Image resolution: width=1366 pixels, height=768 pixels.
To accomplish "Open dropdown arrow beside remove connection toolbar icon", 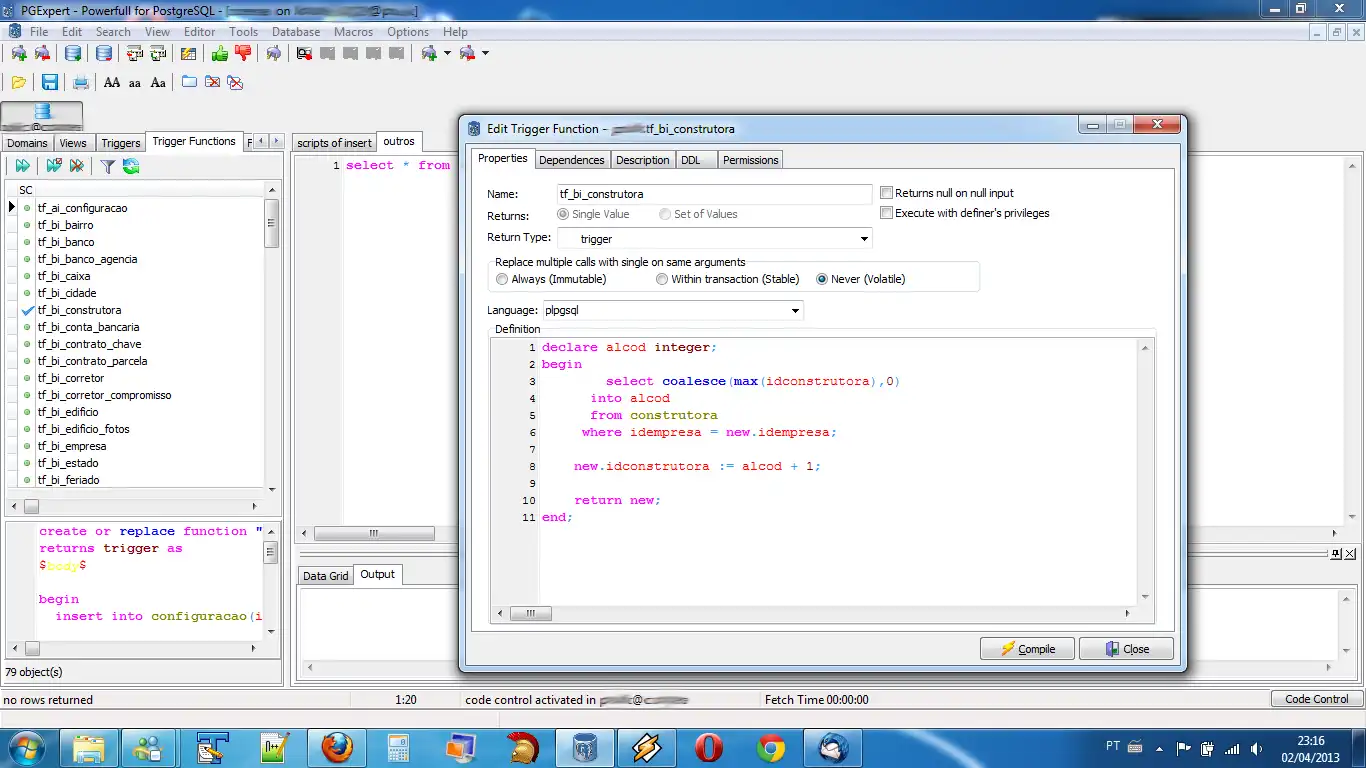I will [x=485, y=53].
